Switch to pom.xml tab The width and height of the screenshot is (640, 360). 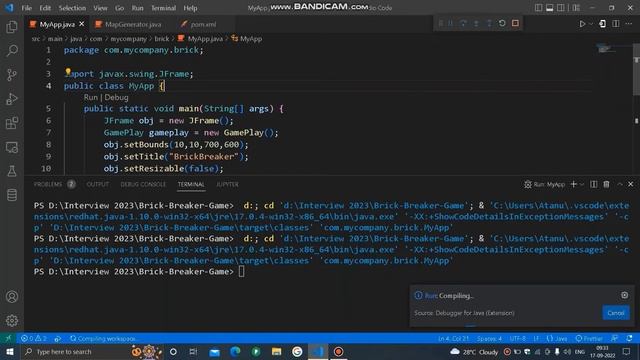pos(203,24)
